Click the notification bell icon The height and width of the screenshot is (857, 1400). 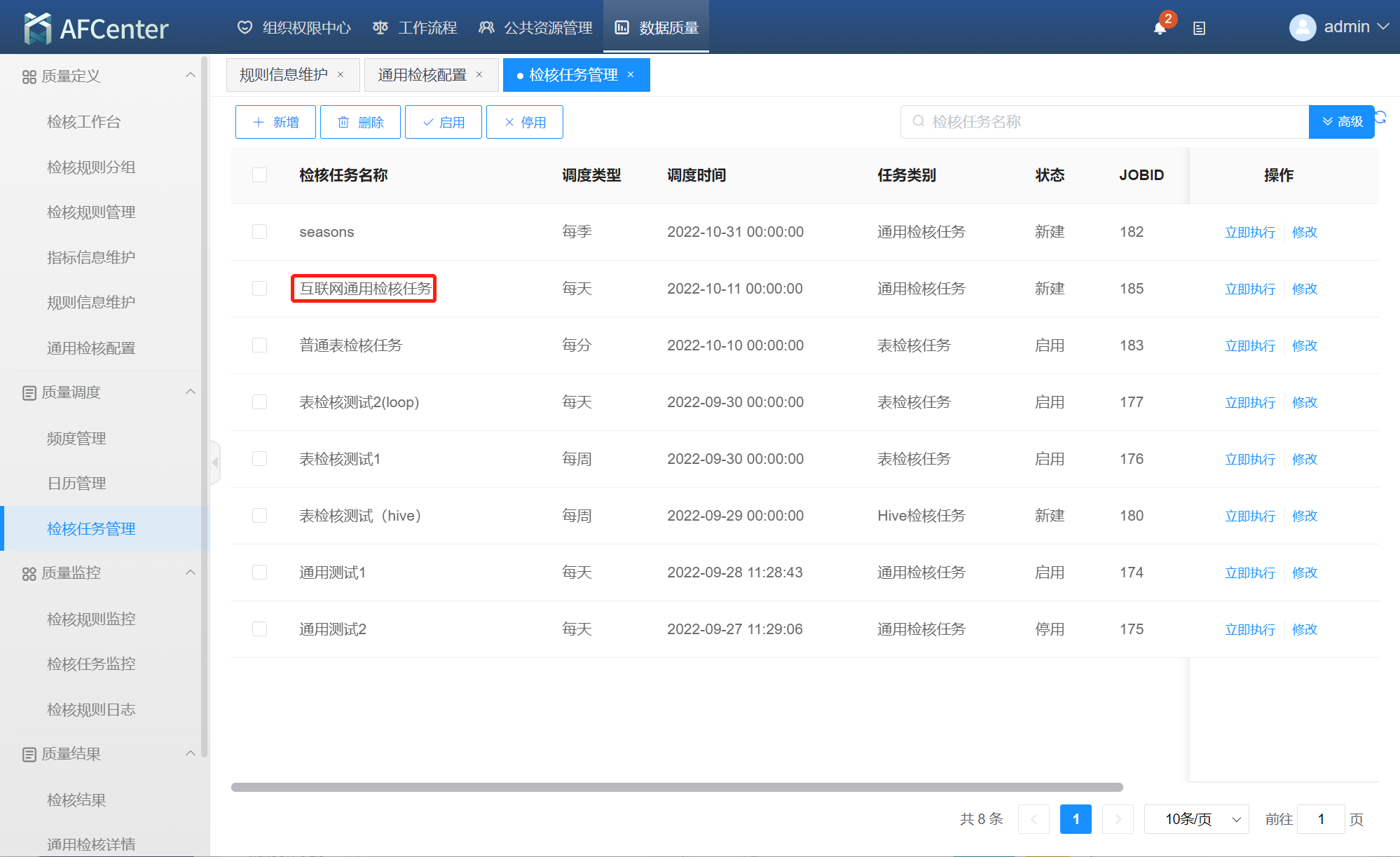click(1160, 28)
